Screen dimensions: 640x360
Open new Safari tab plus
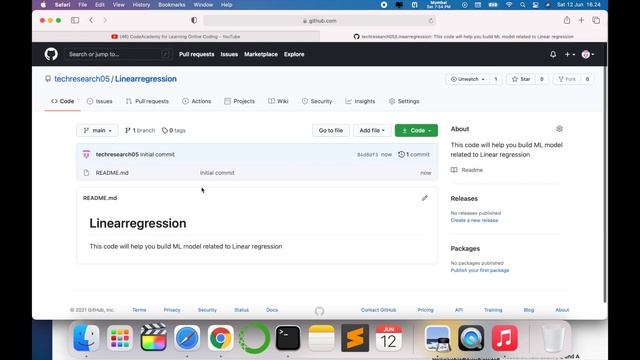pos(581,20)
